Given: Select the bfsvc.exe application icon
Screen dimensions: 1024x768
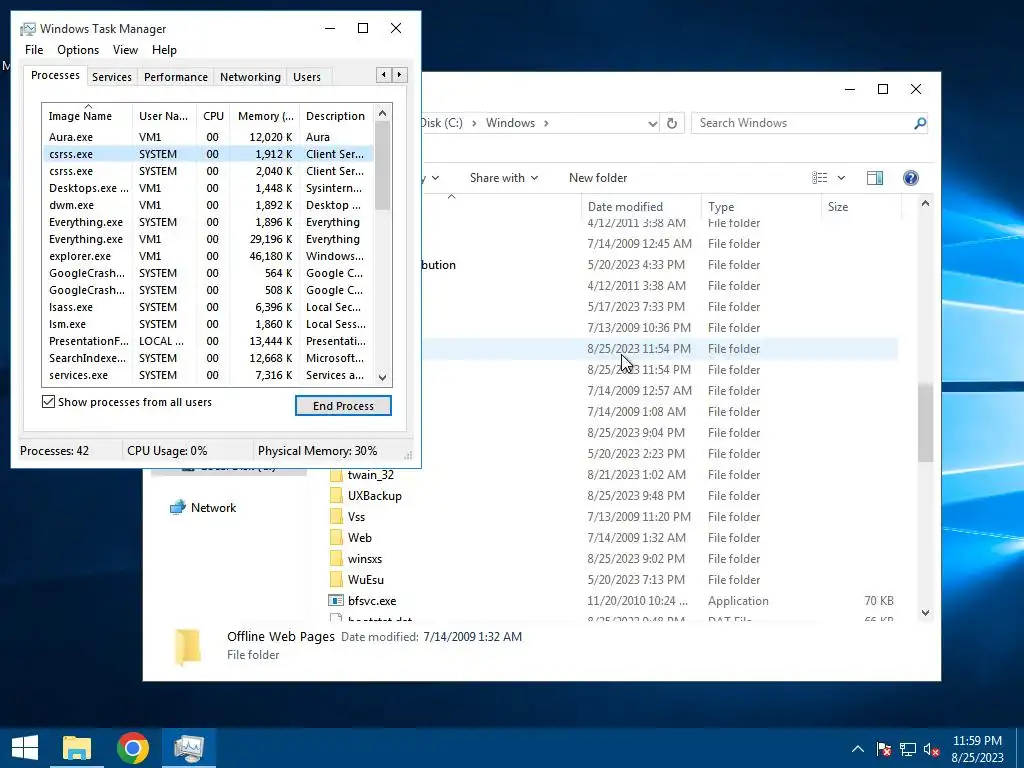Looking at the screenshot, I should click(x=336, y=601).
